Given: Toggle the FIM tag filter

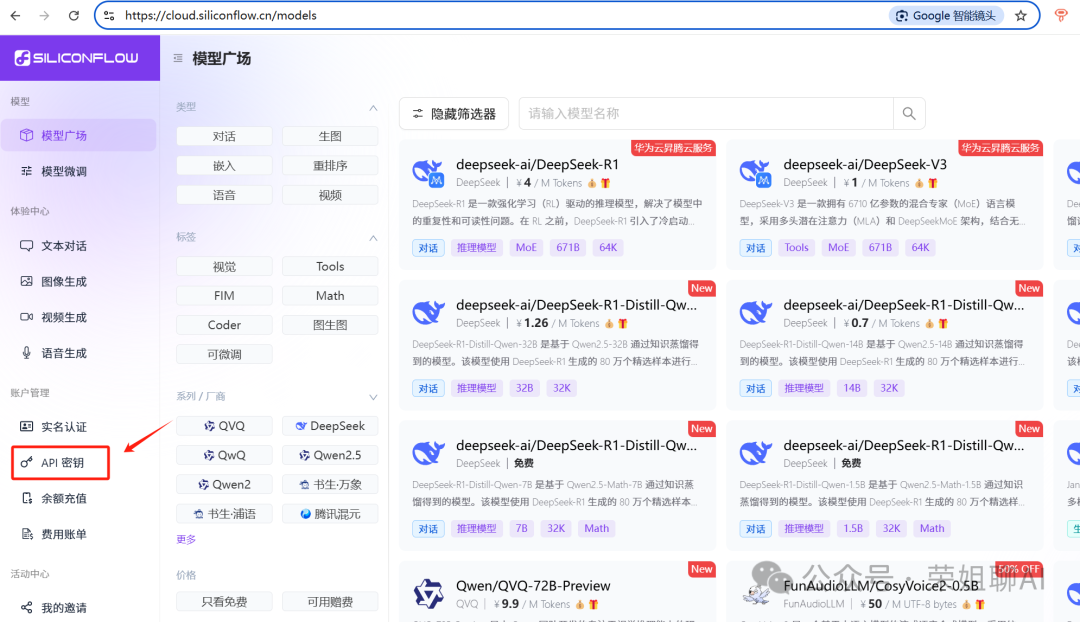Looking at the screenshot, I should 225,296.
